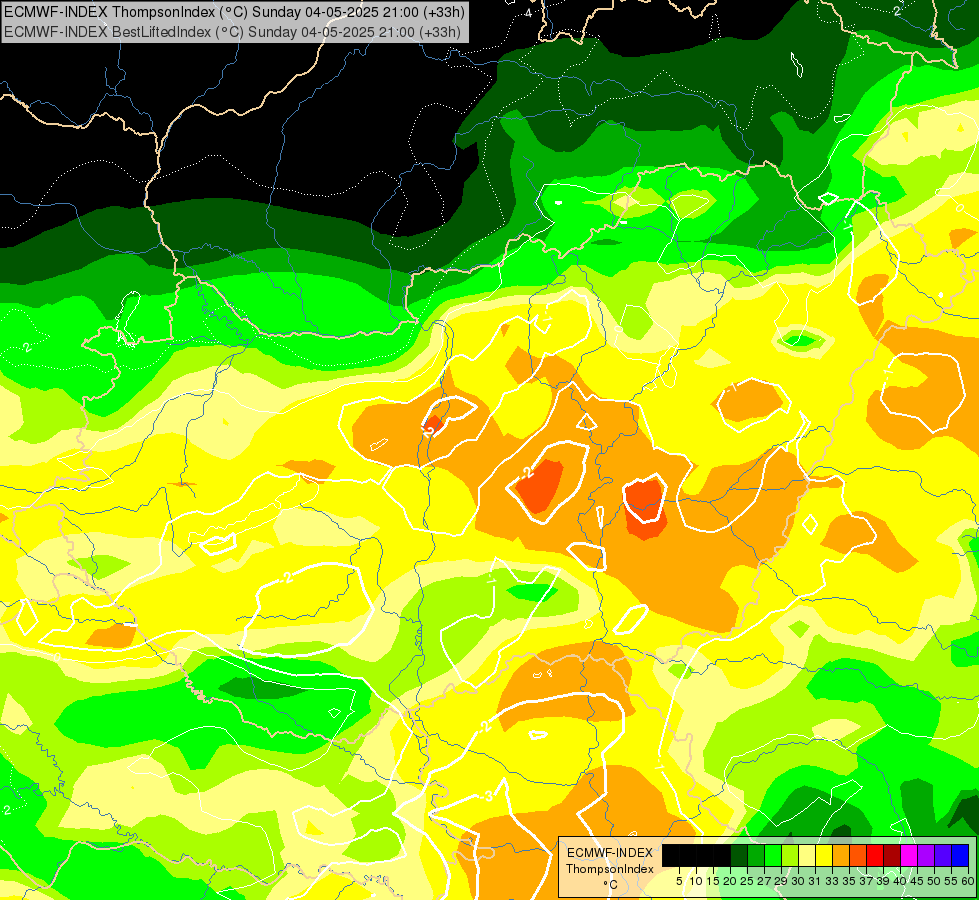Click the legend scale value '15'
The width and height of the screenshot is (979, 900).
(714, 881)
